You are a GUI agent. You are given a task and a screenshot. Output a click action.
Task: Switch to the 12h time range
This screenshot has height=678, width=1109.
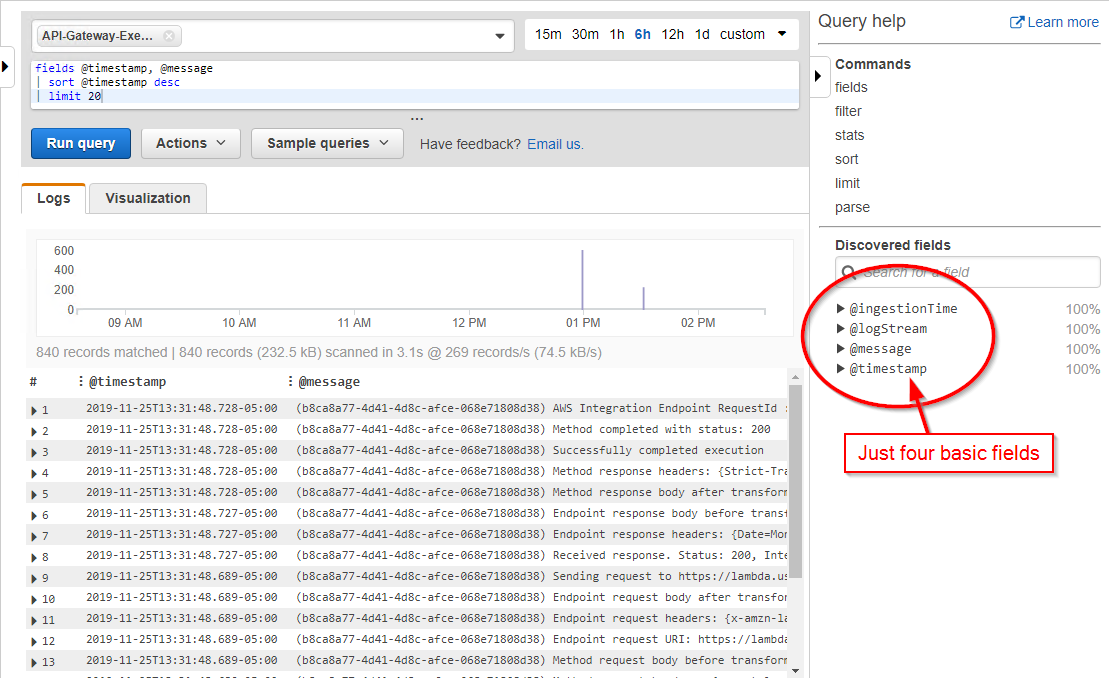(672, 33)
